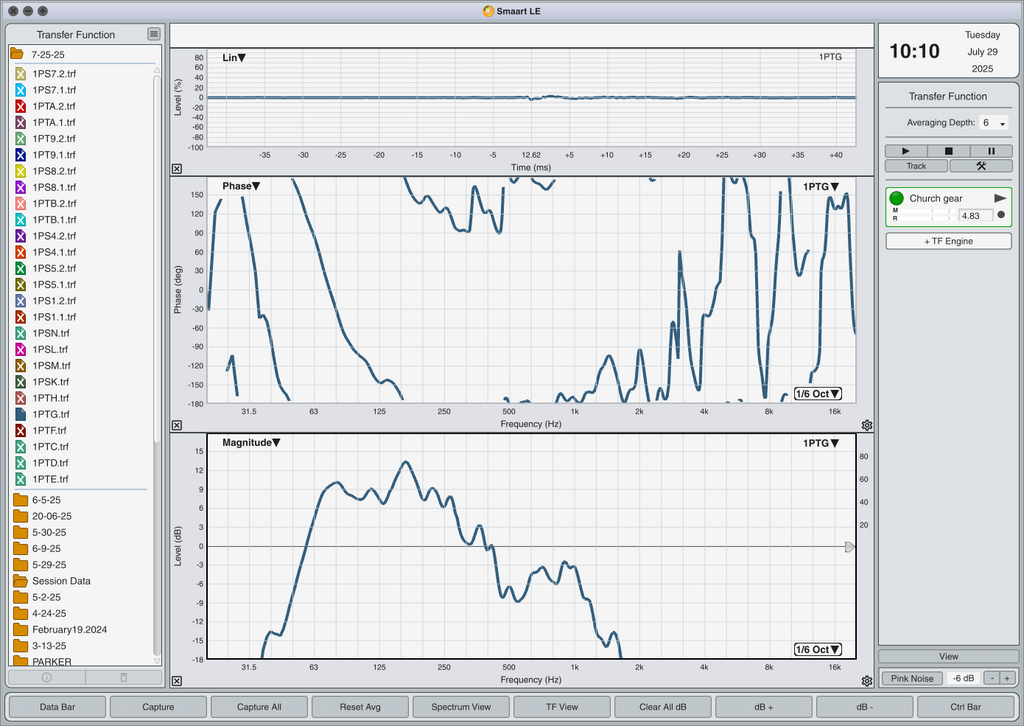This screenshot has height=726, width=1024.
Task: Click the Church gear play arrow
Action: pyautogui.click(x=1000, y=198)
